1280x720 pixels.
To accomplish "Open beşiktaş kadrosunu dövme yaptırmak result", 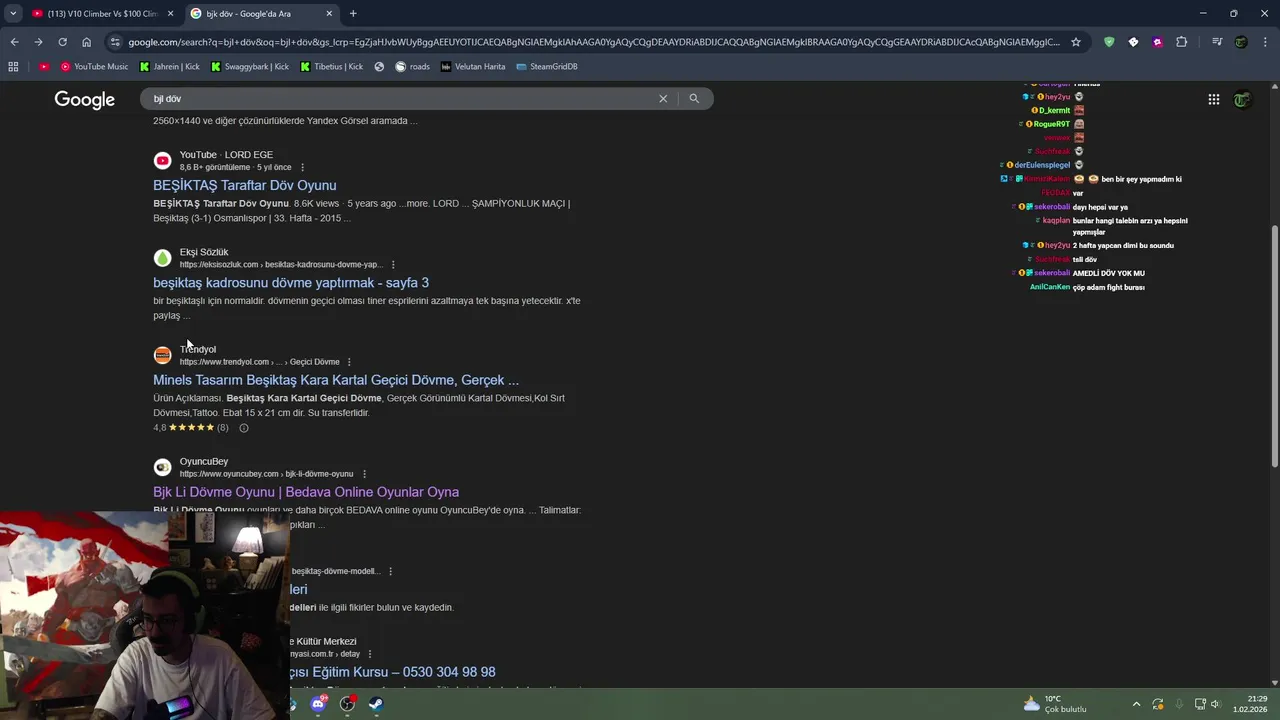I will pyautogui.click(x=291, y=283).
